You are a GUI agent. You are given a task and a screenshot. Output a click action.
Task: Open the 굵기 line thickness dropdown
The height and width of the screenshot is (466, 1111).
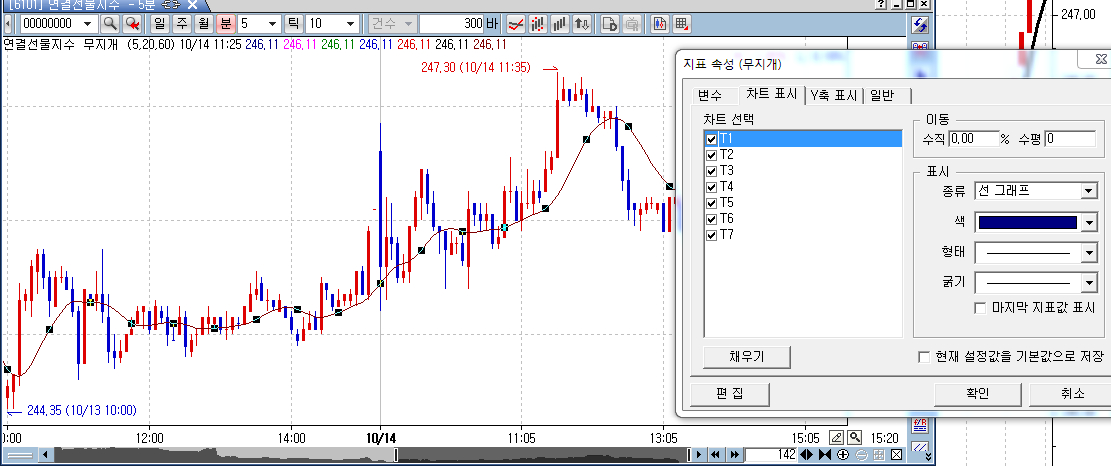coord(1089,283)
